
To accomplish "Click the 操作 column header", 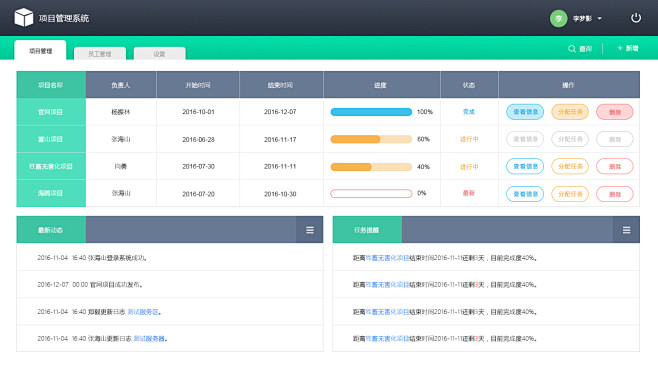I will [x=569, y=85].
